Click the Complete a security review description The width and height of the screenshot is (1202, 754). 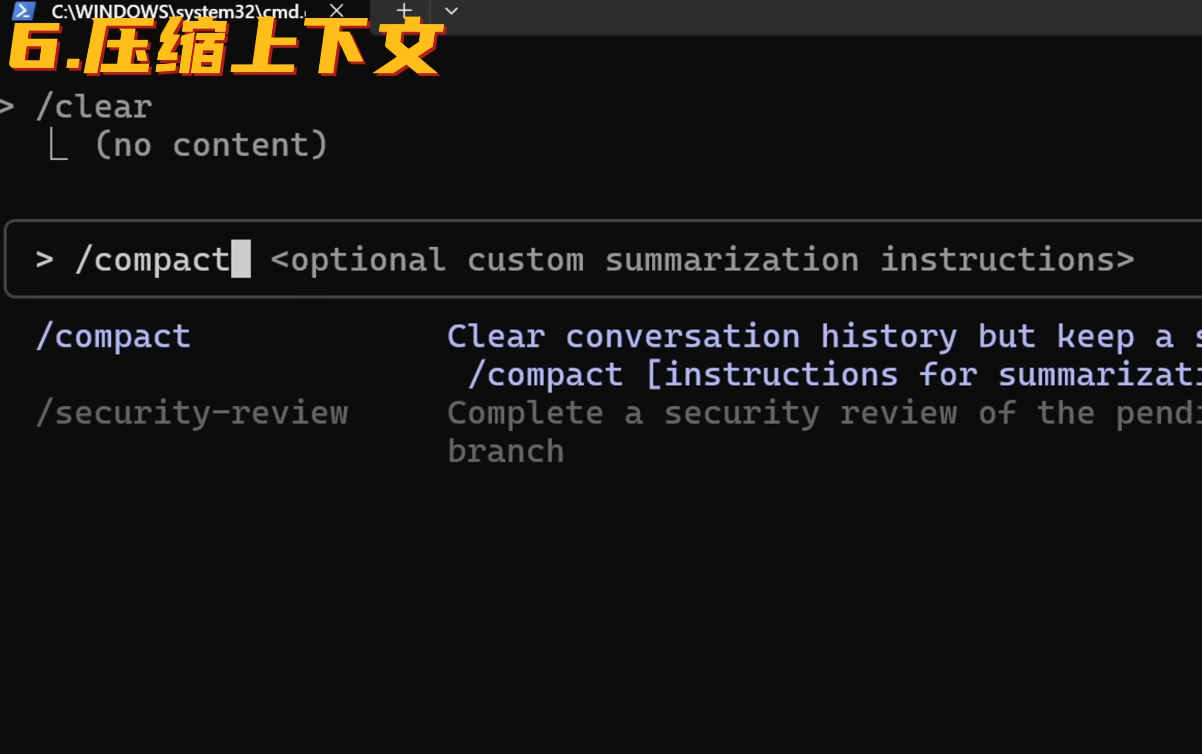824,412
